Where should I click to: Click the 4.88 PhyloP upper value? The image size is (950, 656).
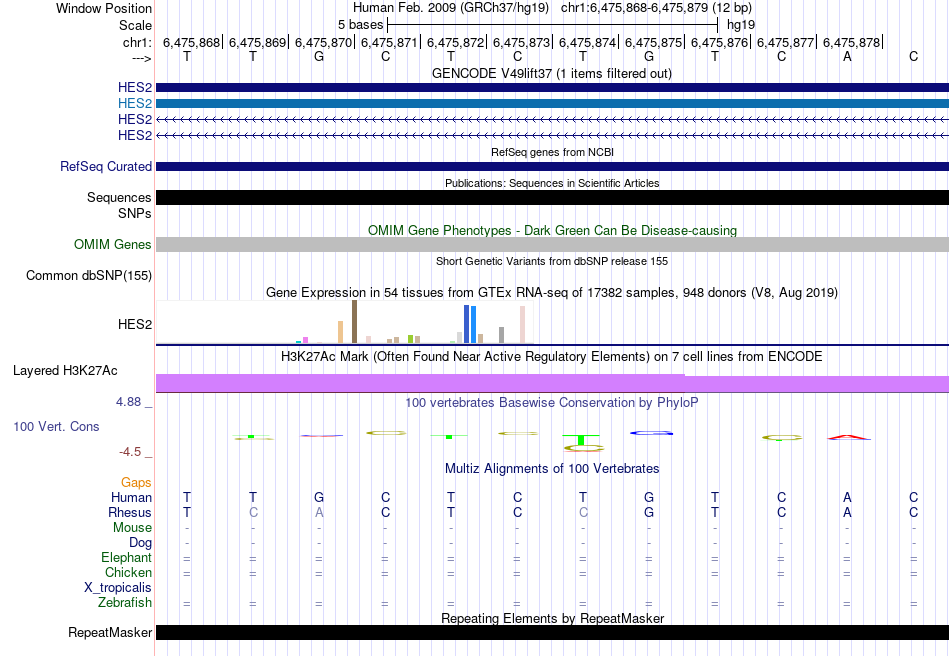click(x=128, y=402)
